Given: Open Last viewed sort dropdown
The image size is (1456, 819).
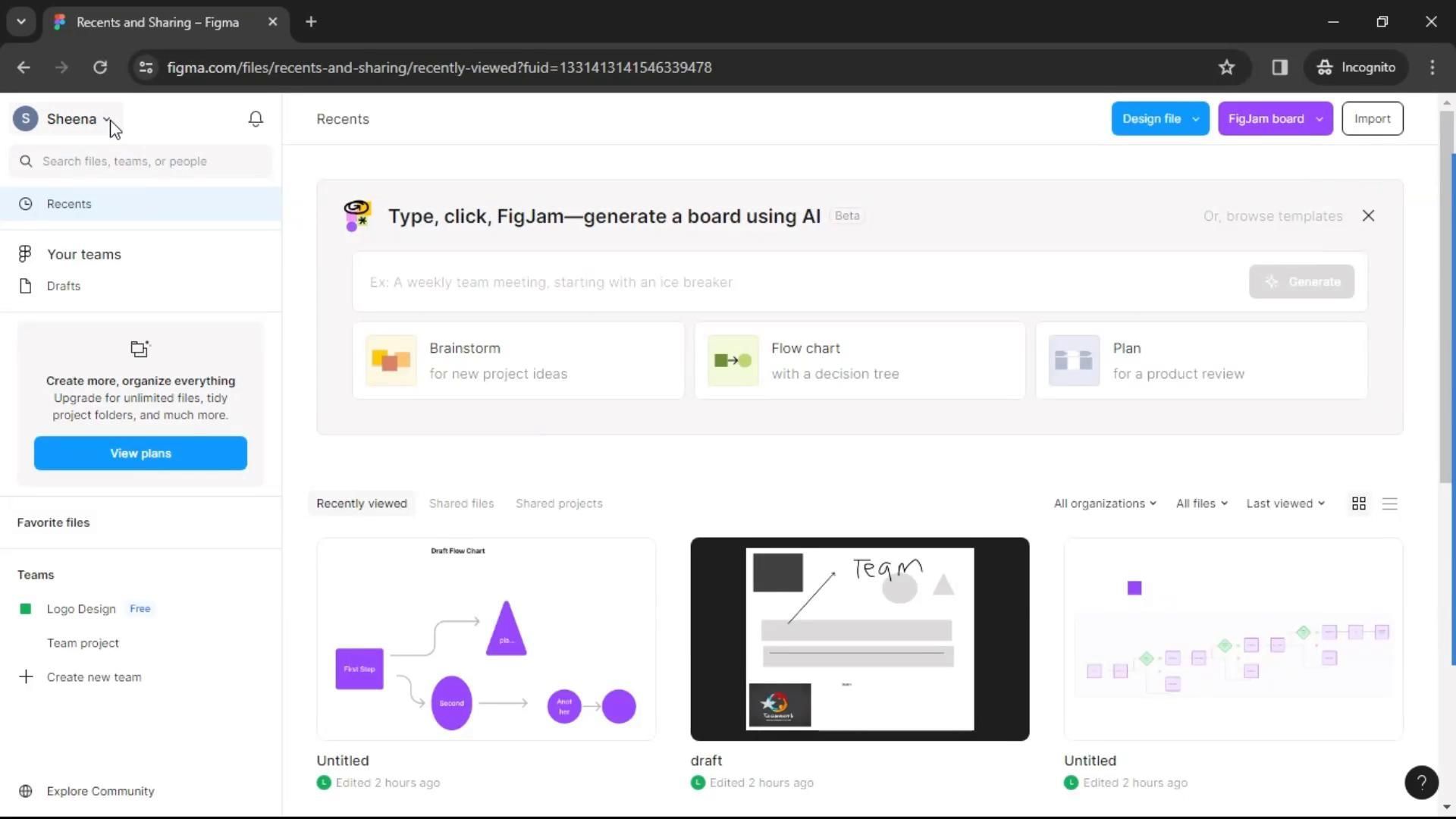Looking at the screenshot, I should tap(1285, 504).
